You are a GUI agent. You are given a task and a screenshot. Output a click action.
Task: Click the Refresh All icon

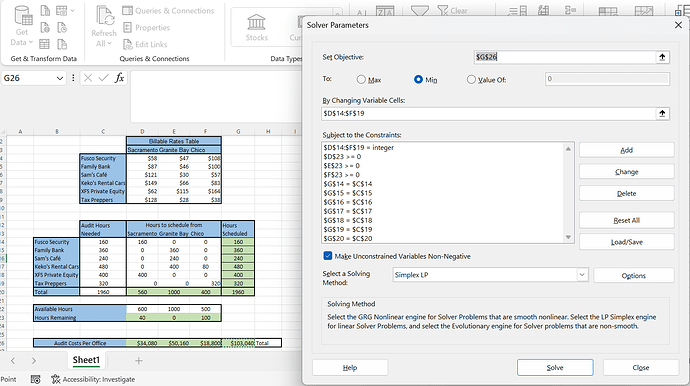click(x=105, y=16)
